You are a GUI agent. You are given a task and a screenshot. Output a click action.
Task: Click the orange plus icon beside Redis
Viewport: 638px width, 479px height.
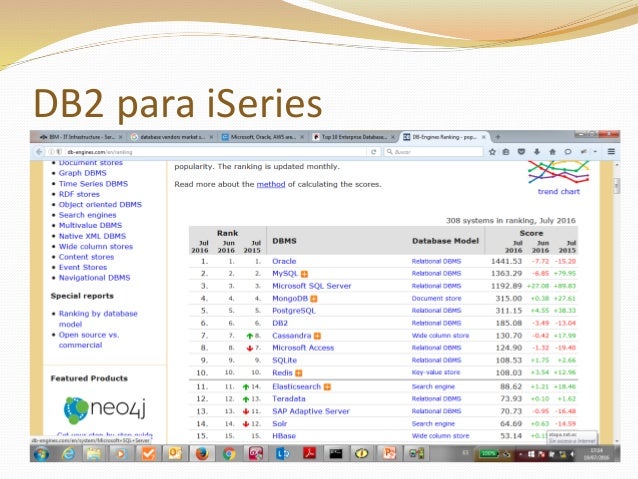click(299, 373)
